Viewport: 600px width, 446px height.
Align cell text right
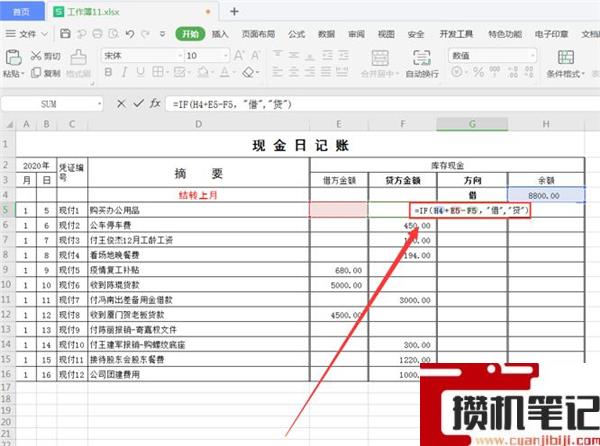point(310,72)
